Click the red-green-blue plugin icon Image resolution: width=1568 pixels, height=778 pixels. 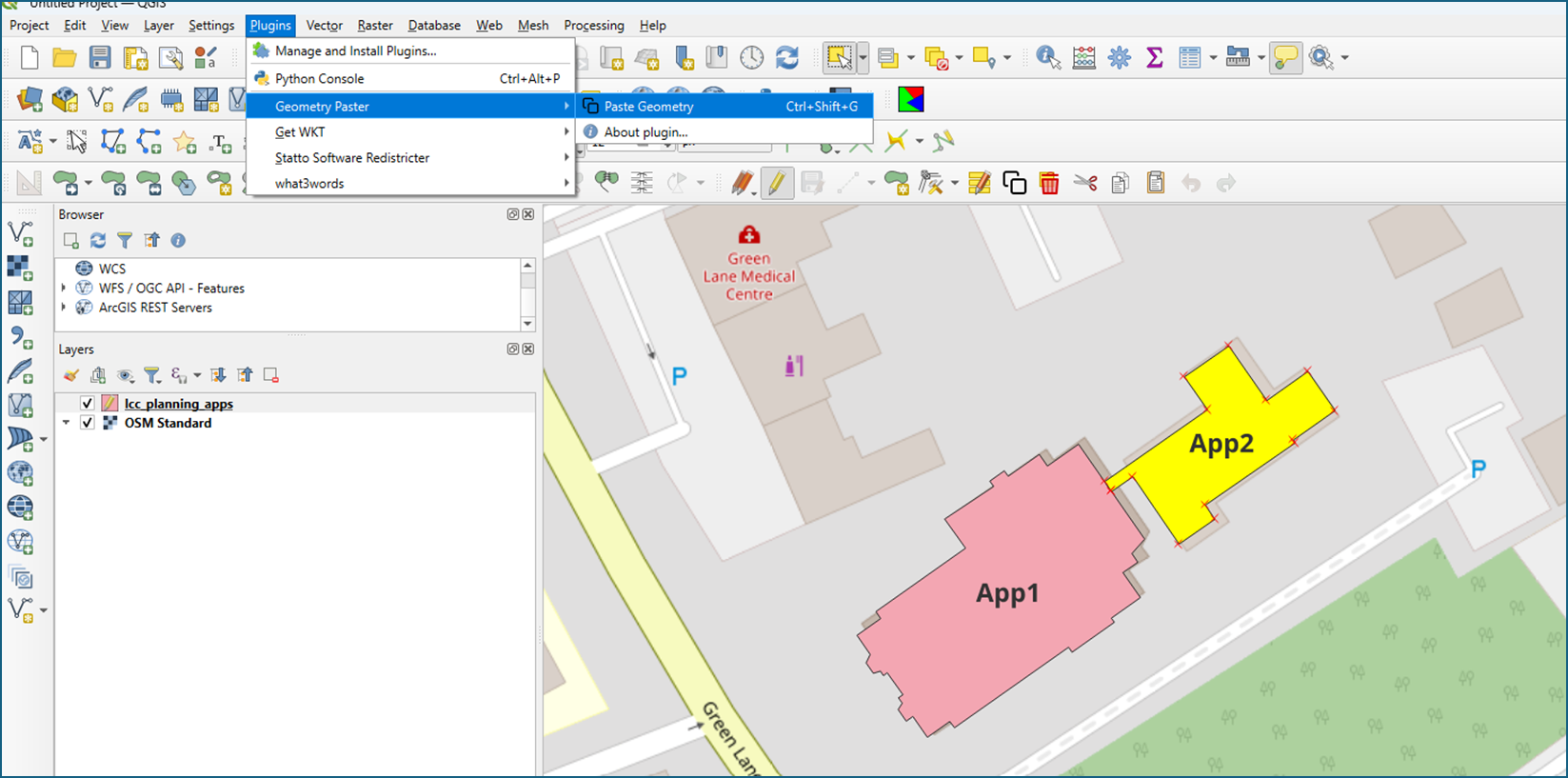click(x=911, y=99)
